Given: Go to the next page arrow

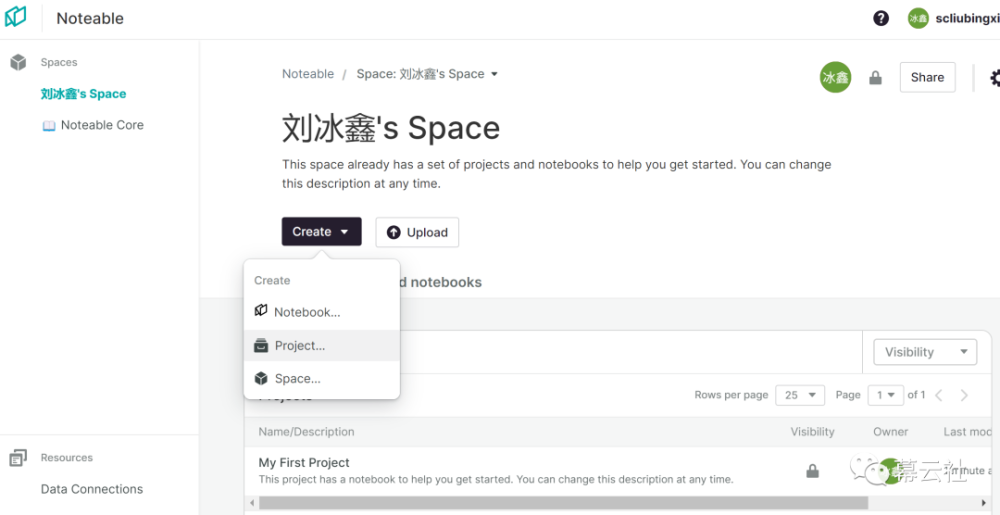Looking at the screenshot, I should (x=964, y=395).
